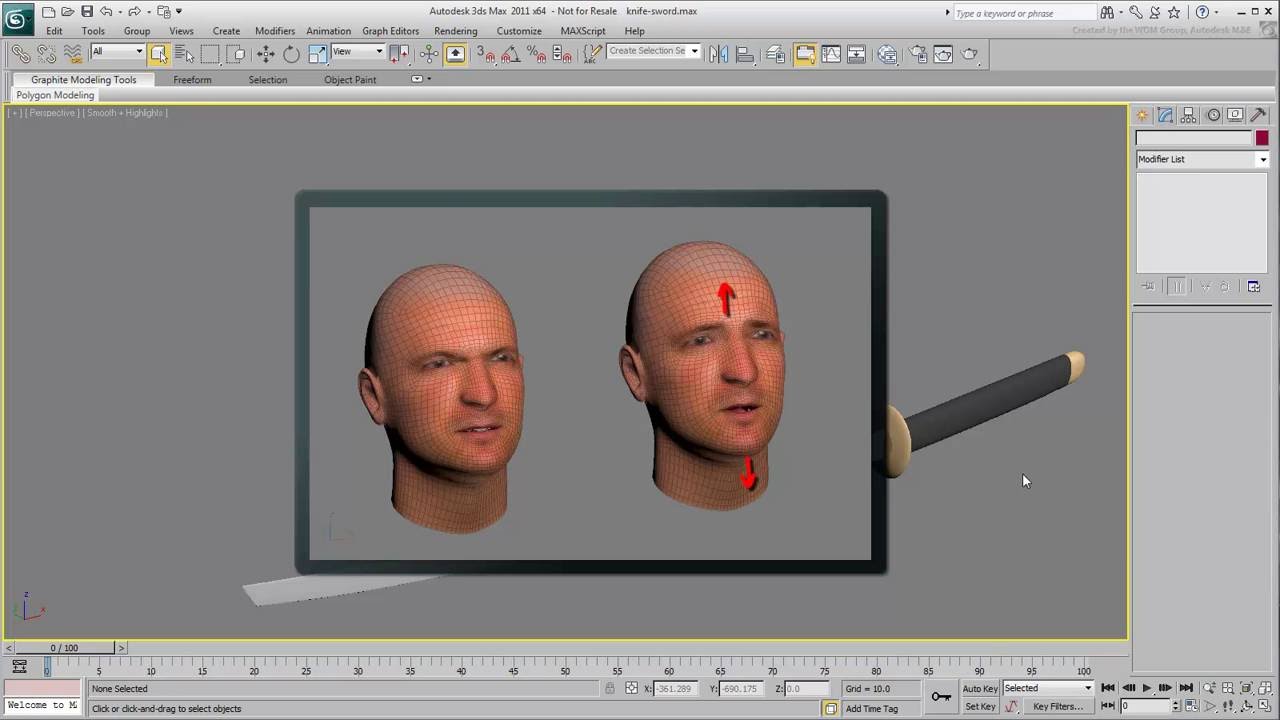Open key mode Selected dropdown
The image size is (1280, 720).
click(1048, 688)
